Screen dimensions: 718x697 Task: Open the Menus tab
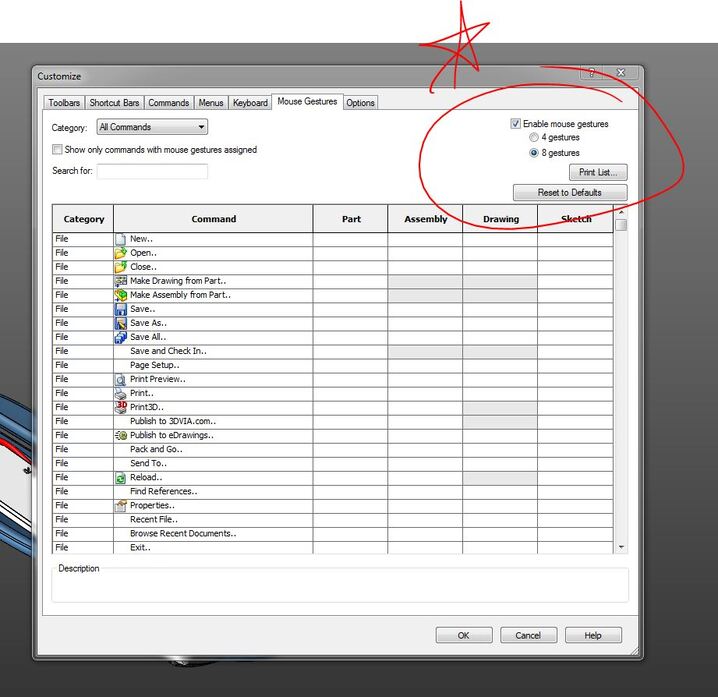[211, 103]
